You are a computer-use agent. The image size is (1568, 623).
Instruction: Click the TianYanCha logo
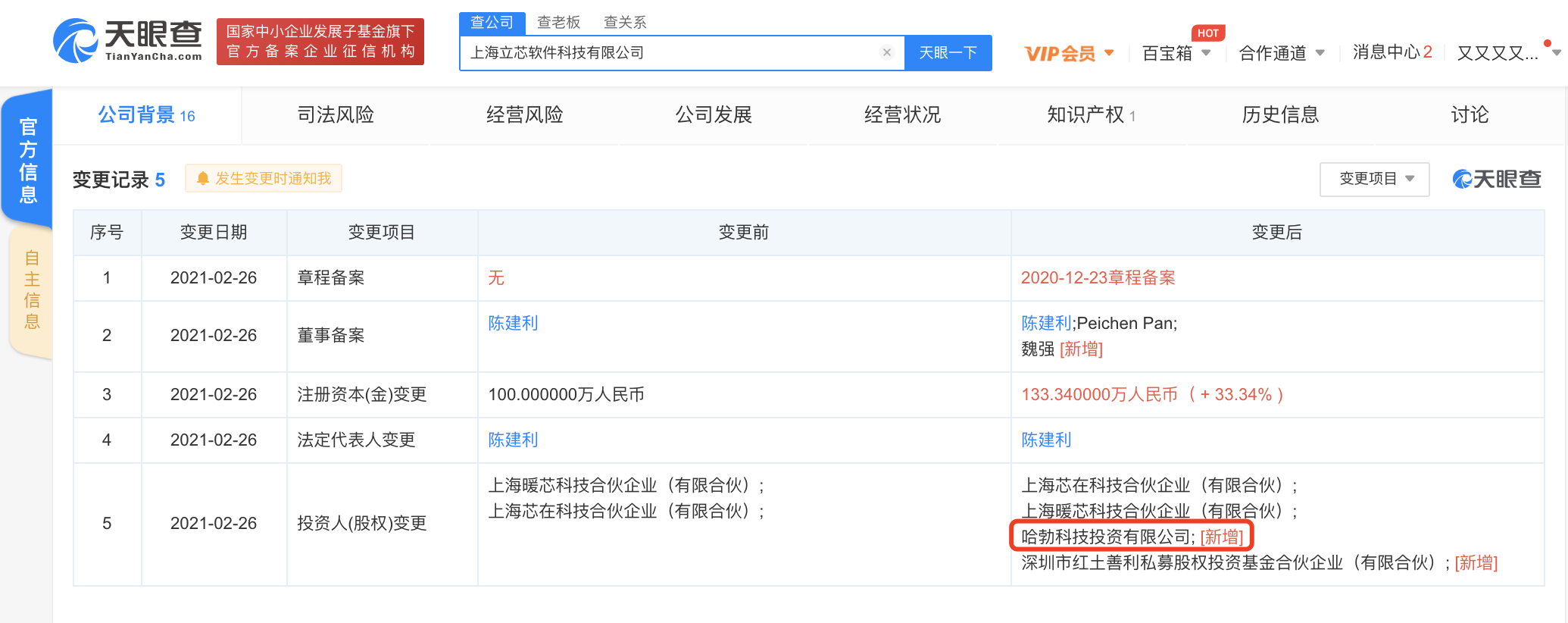tap(127, 41)
